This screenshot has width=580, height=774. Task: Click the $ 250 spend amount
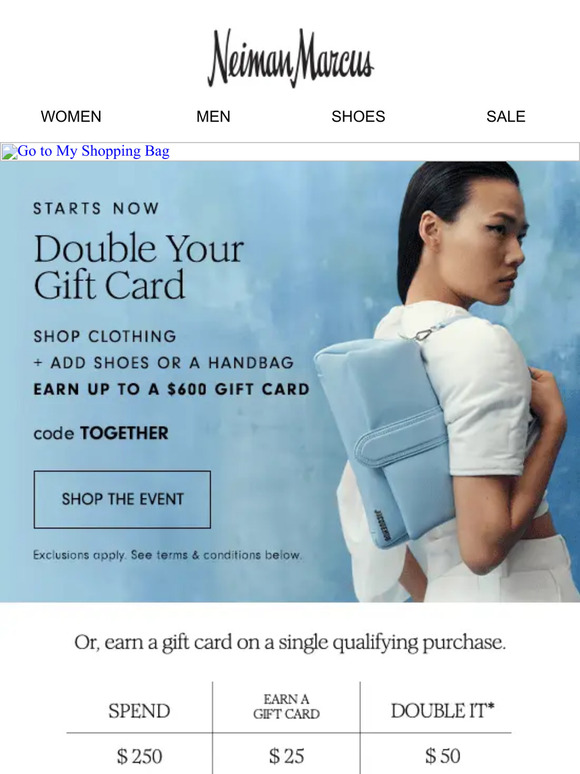click(x=139, y=756)
